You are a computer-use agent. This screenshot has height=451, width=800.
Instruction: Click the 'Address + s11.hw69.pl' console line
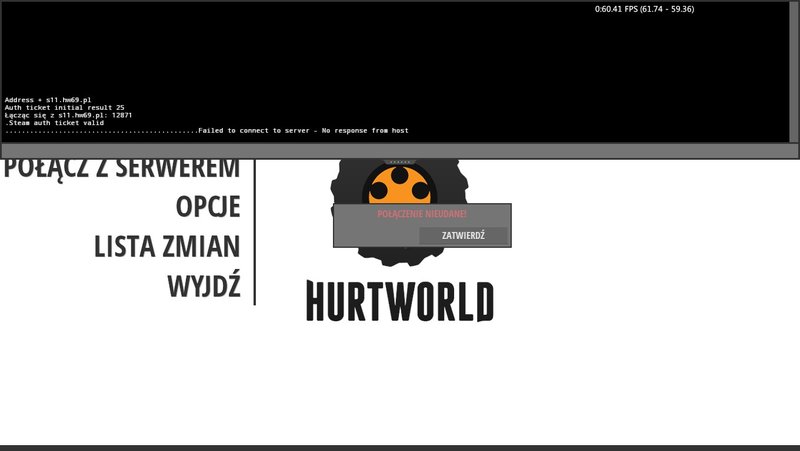(x=48, y=100)
